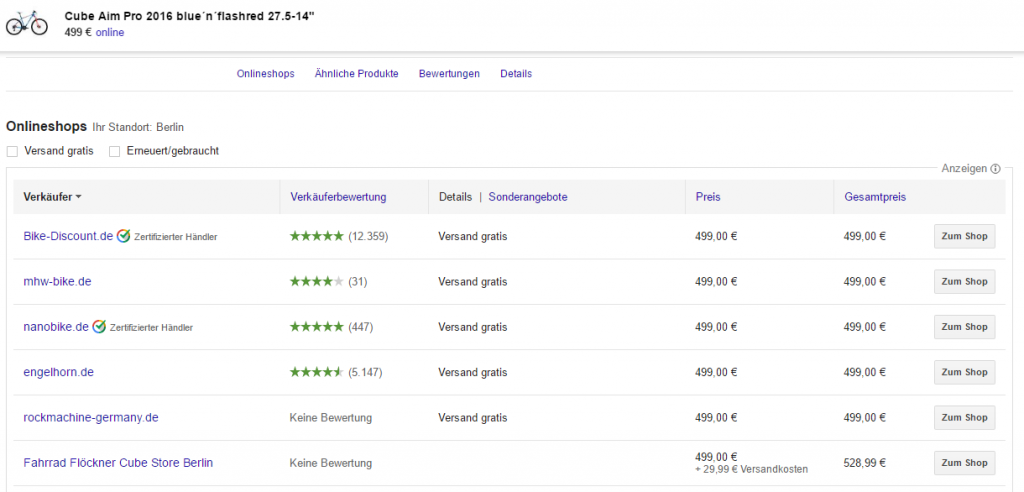The height and width of the screenshot is (492, 1024).
Task: Click the + 29,99 € Versandkosten text
Action: coord(752,469)
